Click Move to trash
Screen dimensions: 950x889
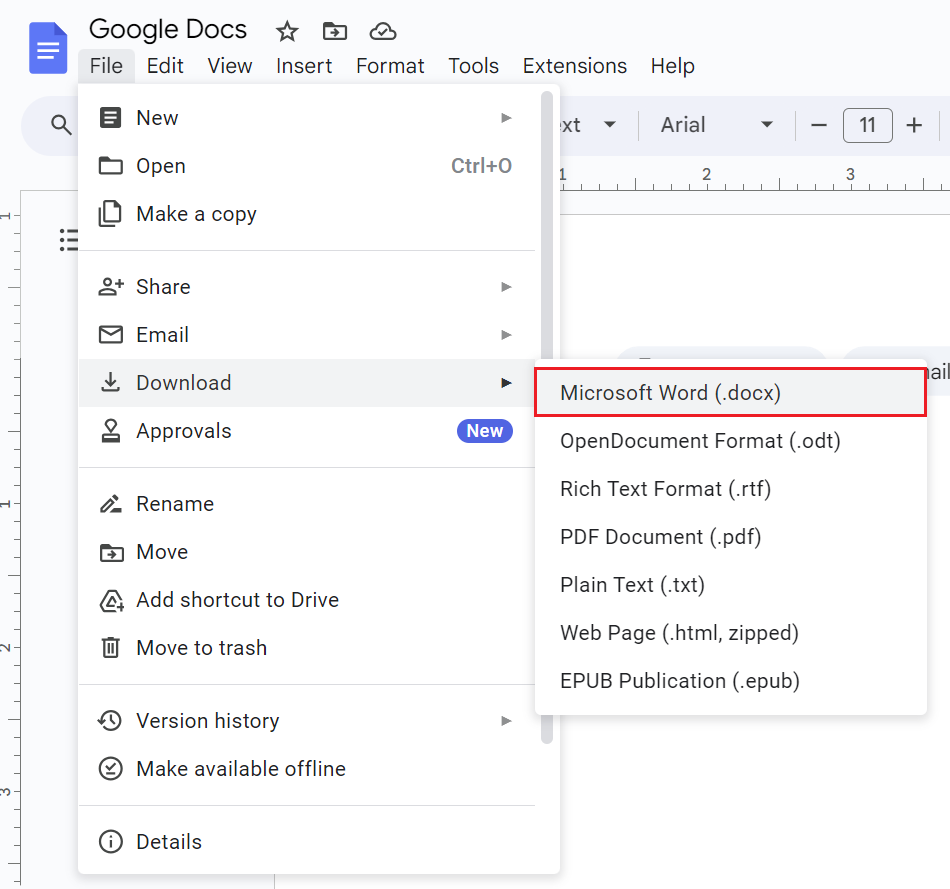pos(201,648)
